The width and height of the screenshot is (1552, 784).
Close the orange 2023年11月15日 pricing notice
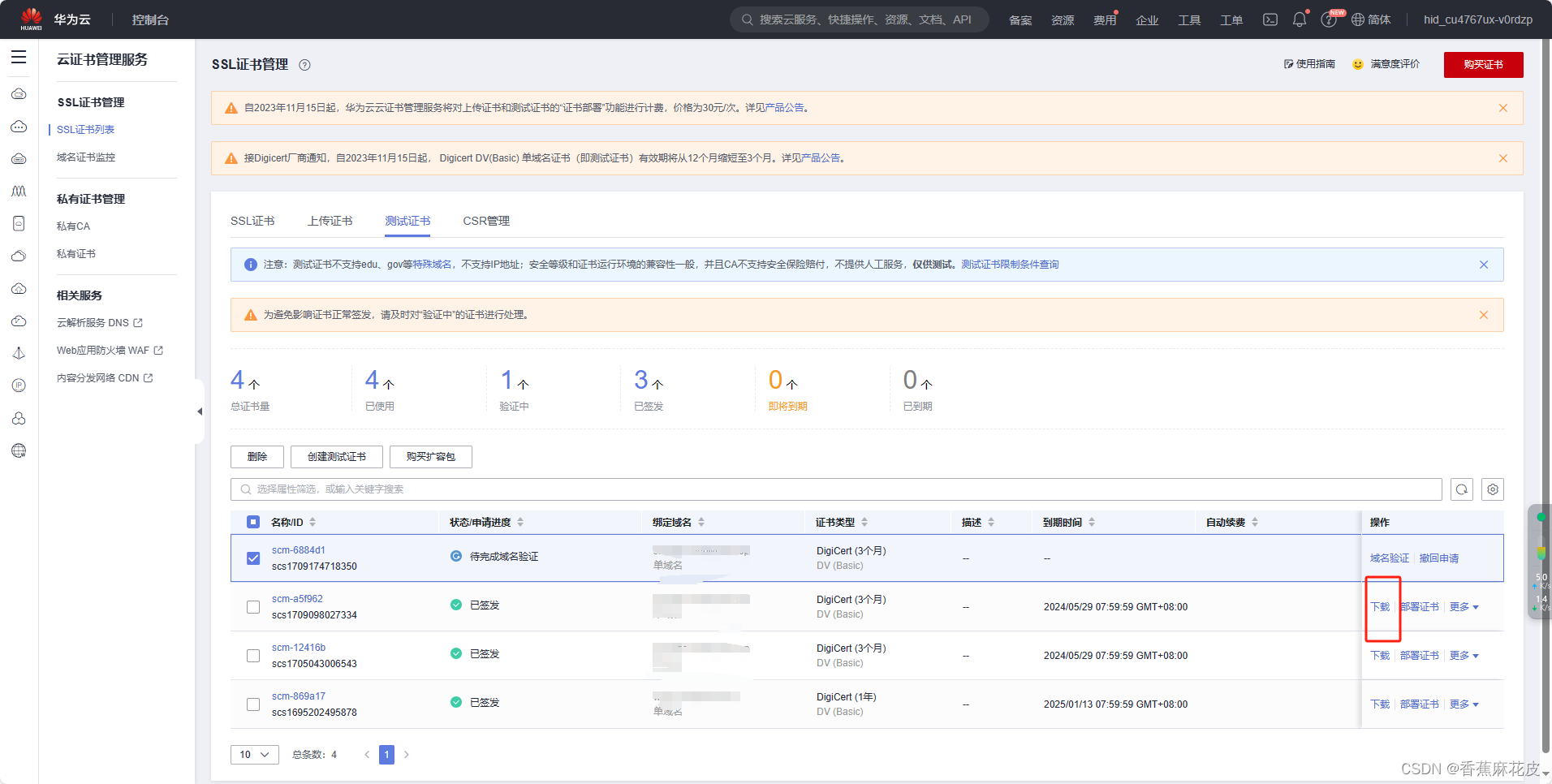1502,108
